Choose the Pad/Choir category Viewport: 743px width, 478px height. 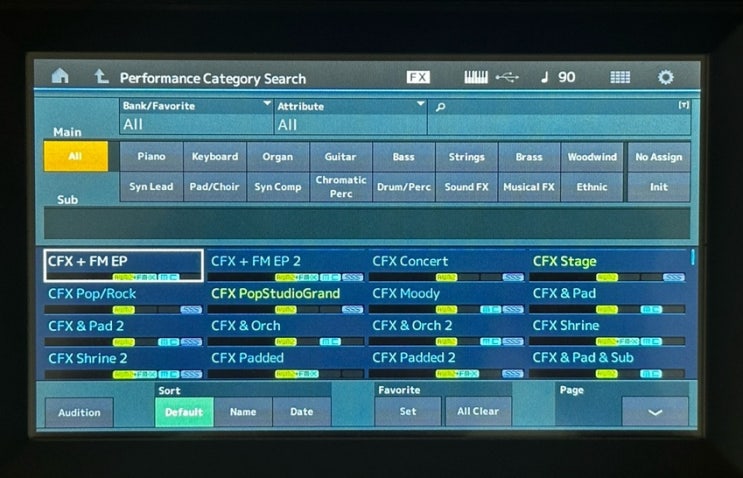(x=215, y=187)
